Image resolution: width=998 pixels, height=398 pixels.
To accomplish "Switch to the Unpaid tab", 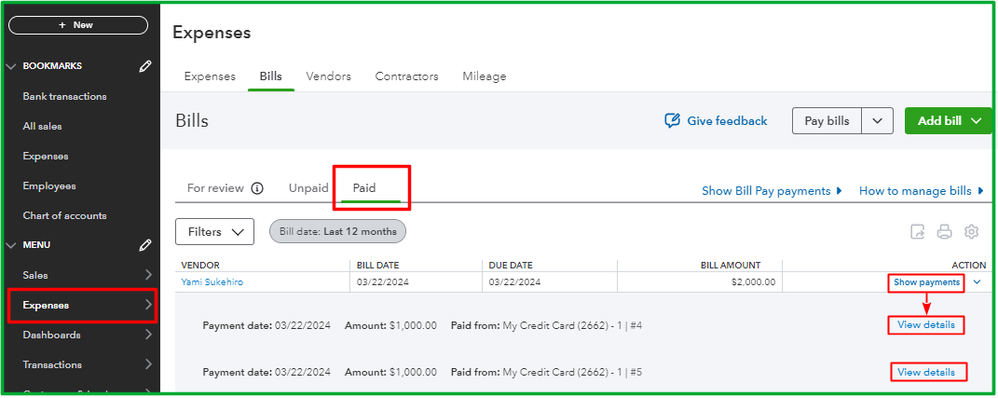I will point(309,188).
